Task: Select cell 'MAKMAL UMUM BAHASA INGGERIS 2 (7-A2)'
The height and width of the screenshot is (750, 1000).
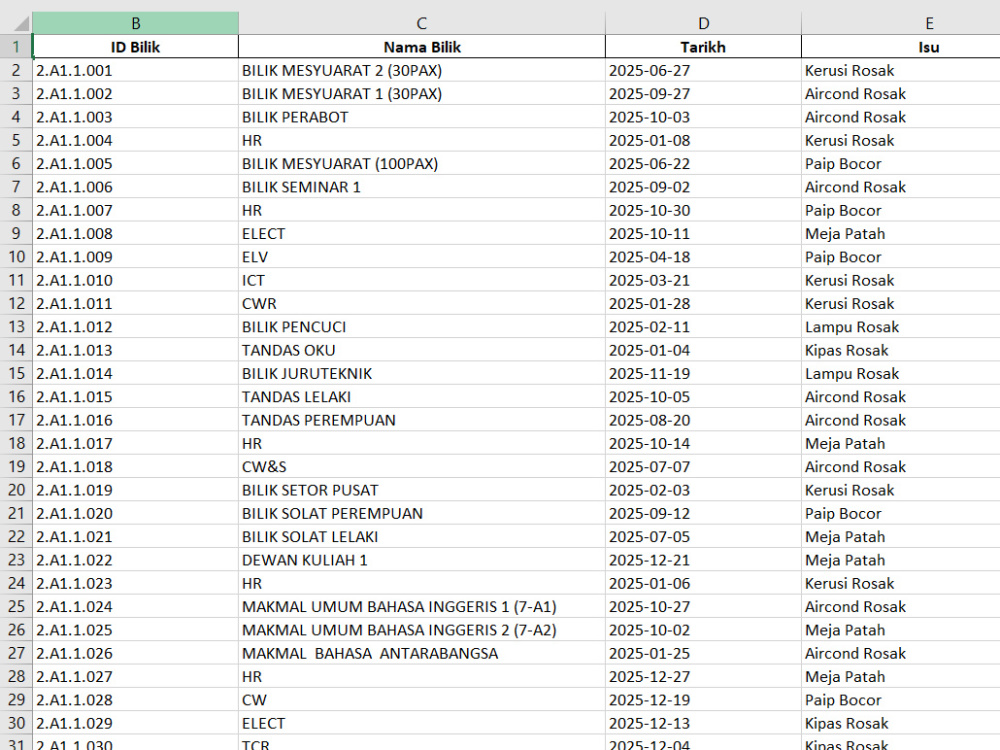Action: 422,630
